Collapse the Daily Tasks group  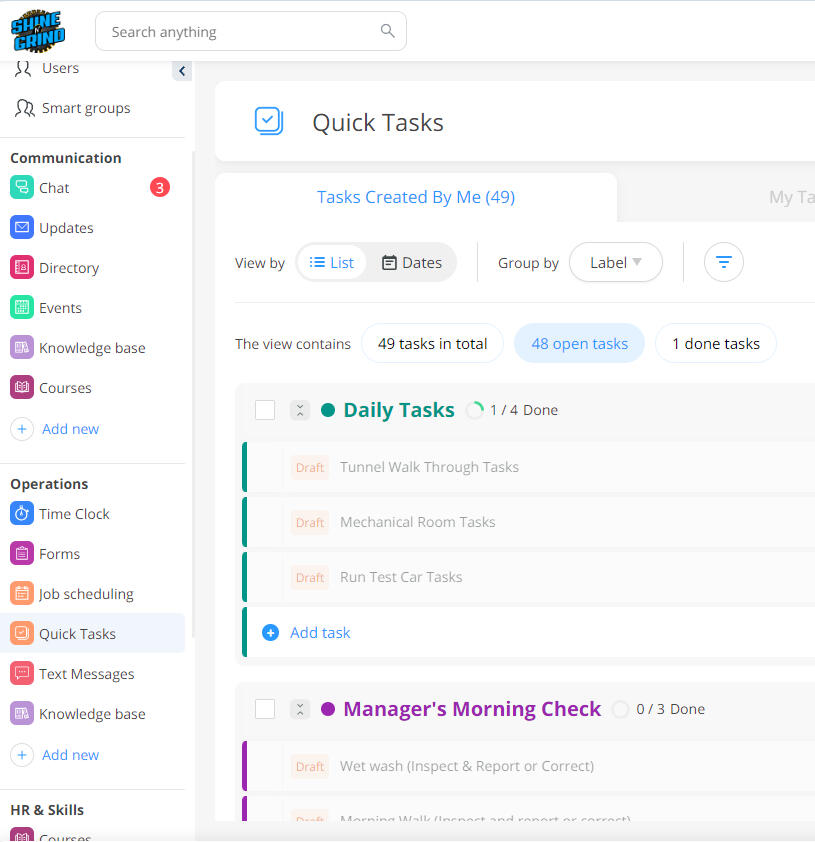300,410
